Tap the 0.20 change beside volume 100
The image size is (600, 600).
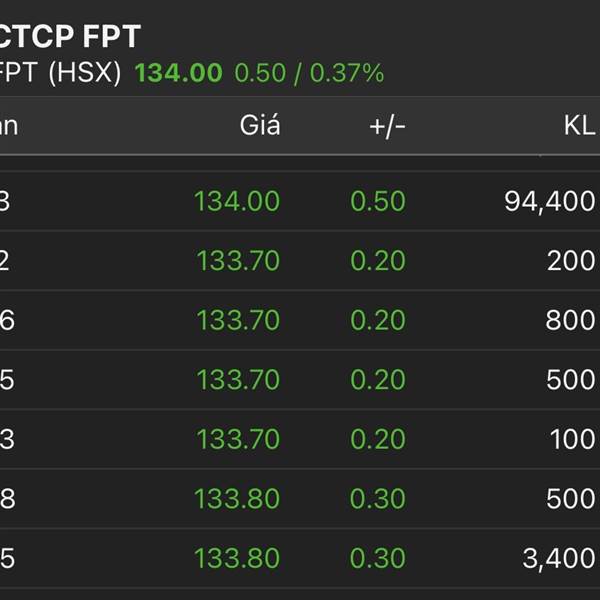click(x=378, y=439)
